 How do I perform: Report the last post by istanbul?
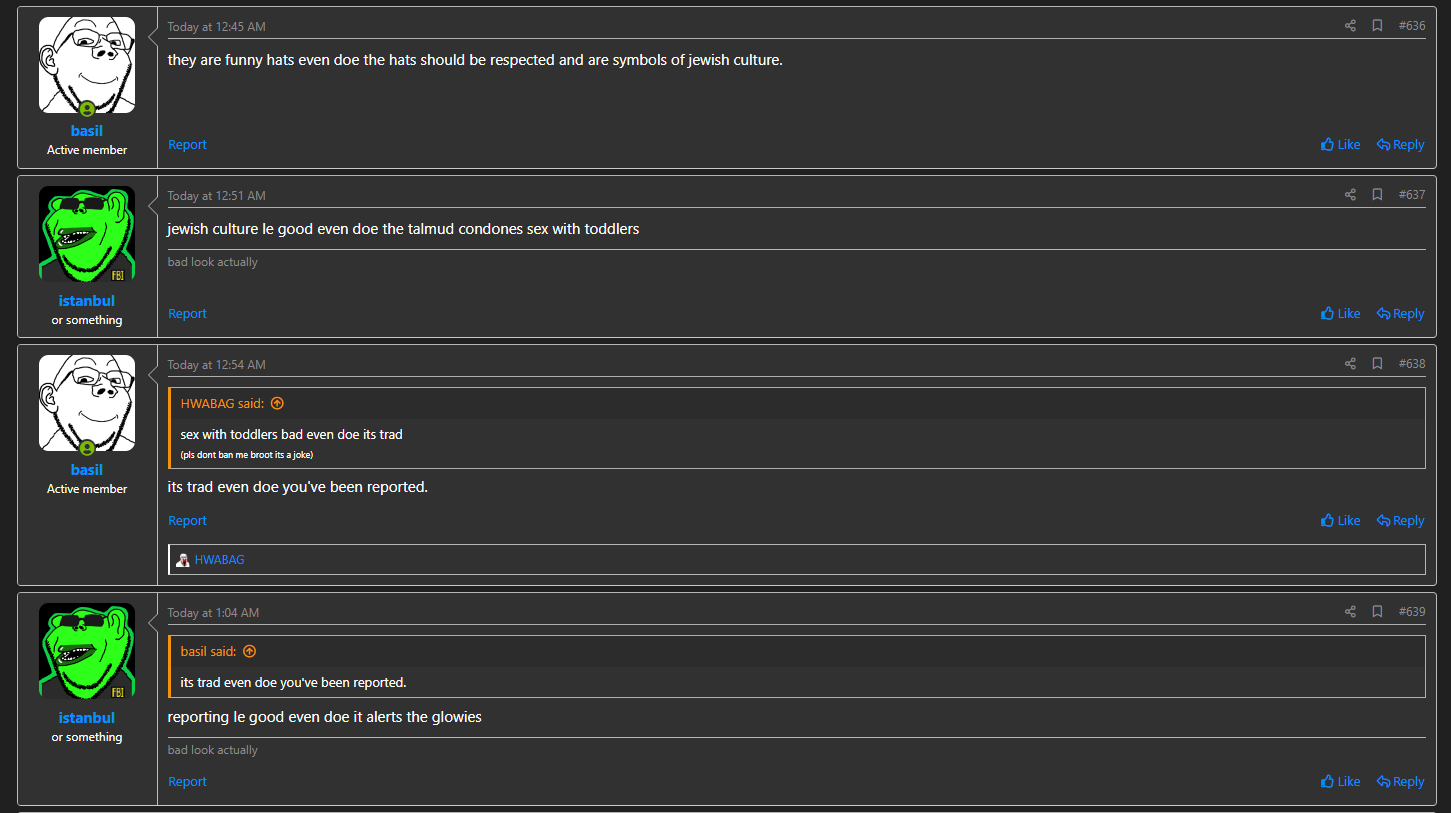point(187,782)
